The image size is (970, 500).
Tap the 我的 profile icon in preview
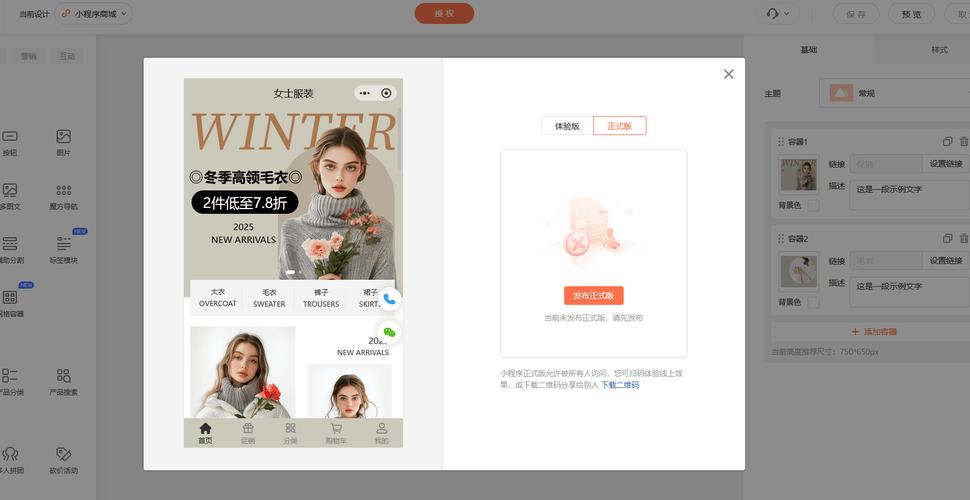pyautogui.click(x=382, y=433)
